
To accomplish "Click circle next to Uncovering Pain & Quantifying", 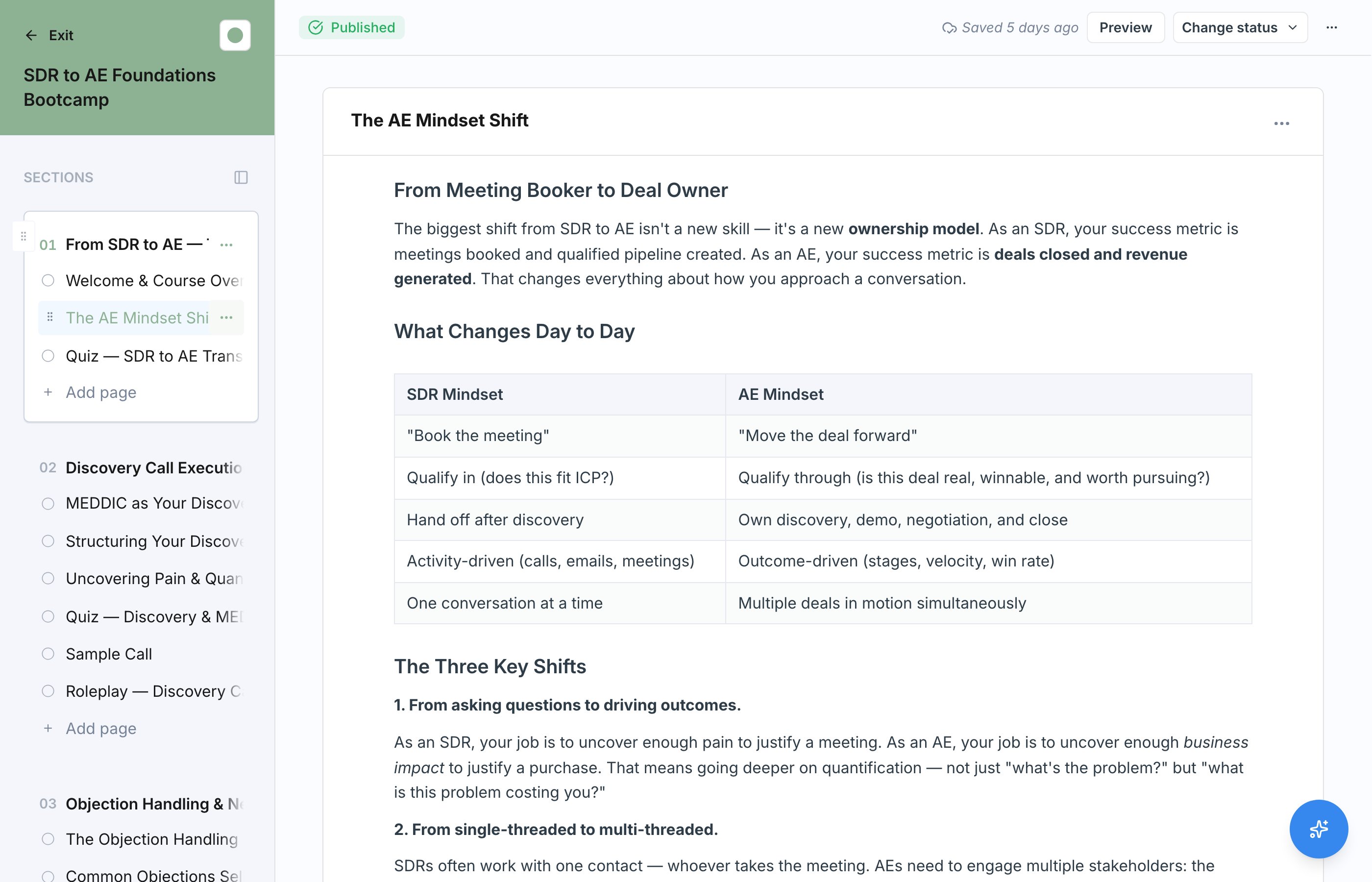I will click(x=48, y=579).
